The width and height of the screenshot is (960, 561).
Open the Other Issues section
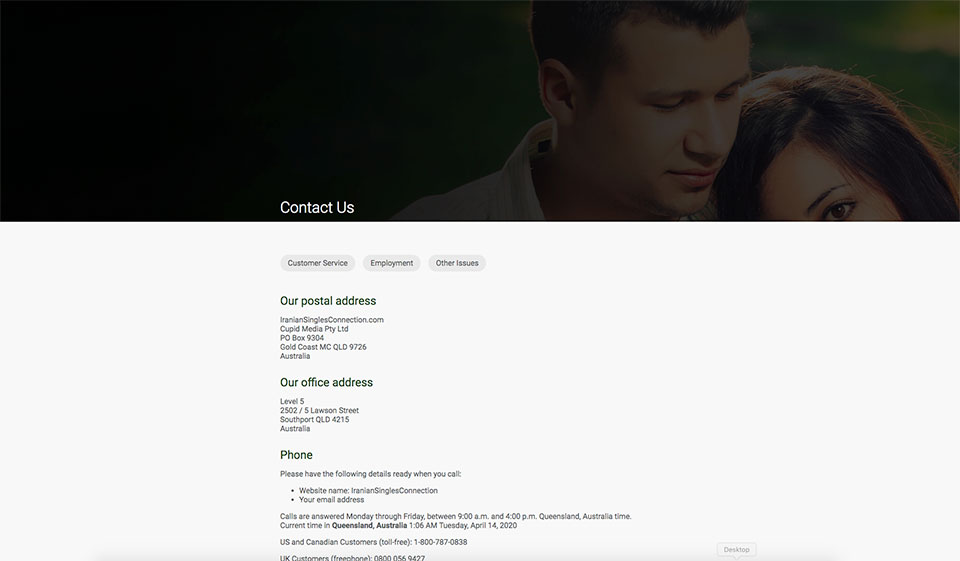coord(457,263)
